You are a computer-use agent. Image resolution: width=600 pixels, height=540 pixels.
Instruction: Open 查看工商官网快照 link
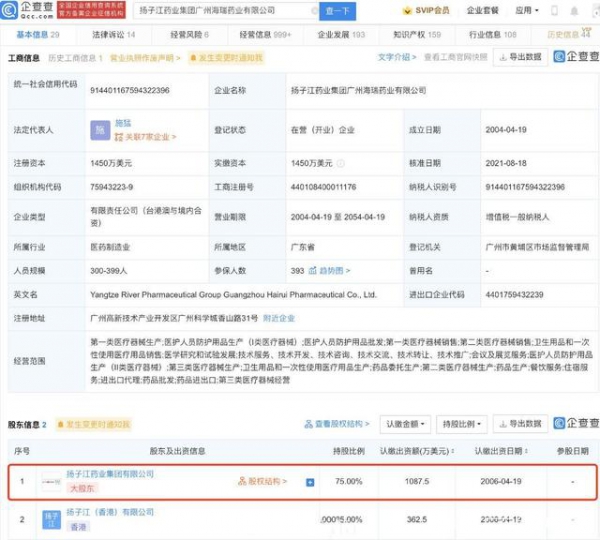click(x=456, y=57)
